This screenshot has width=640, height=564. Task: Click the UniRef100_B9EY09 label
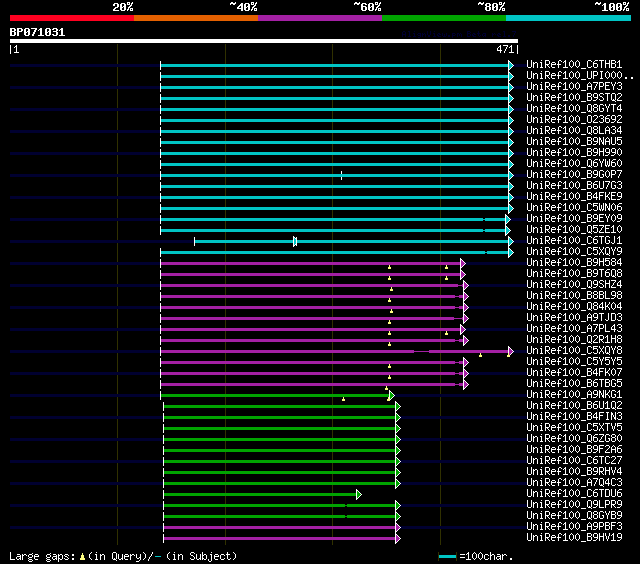click(x=574, y=218)
